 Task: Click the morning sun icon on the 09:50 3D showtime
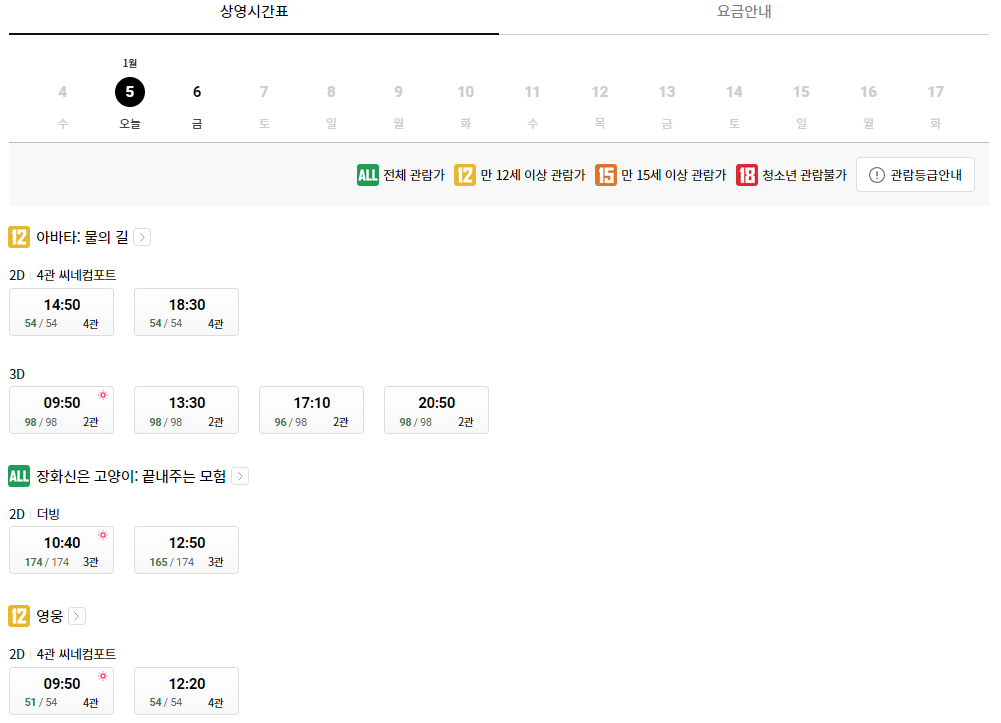click(x=102, y=395)
